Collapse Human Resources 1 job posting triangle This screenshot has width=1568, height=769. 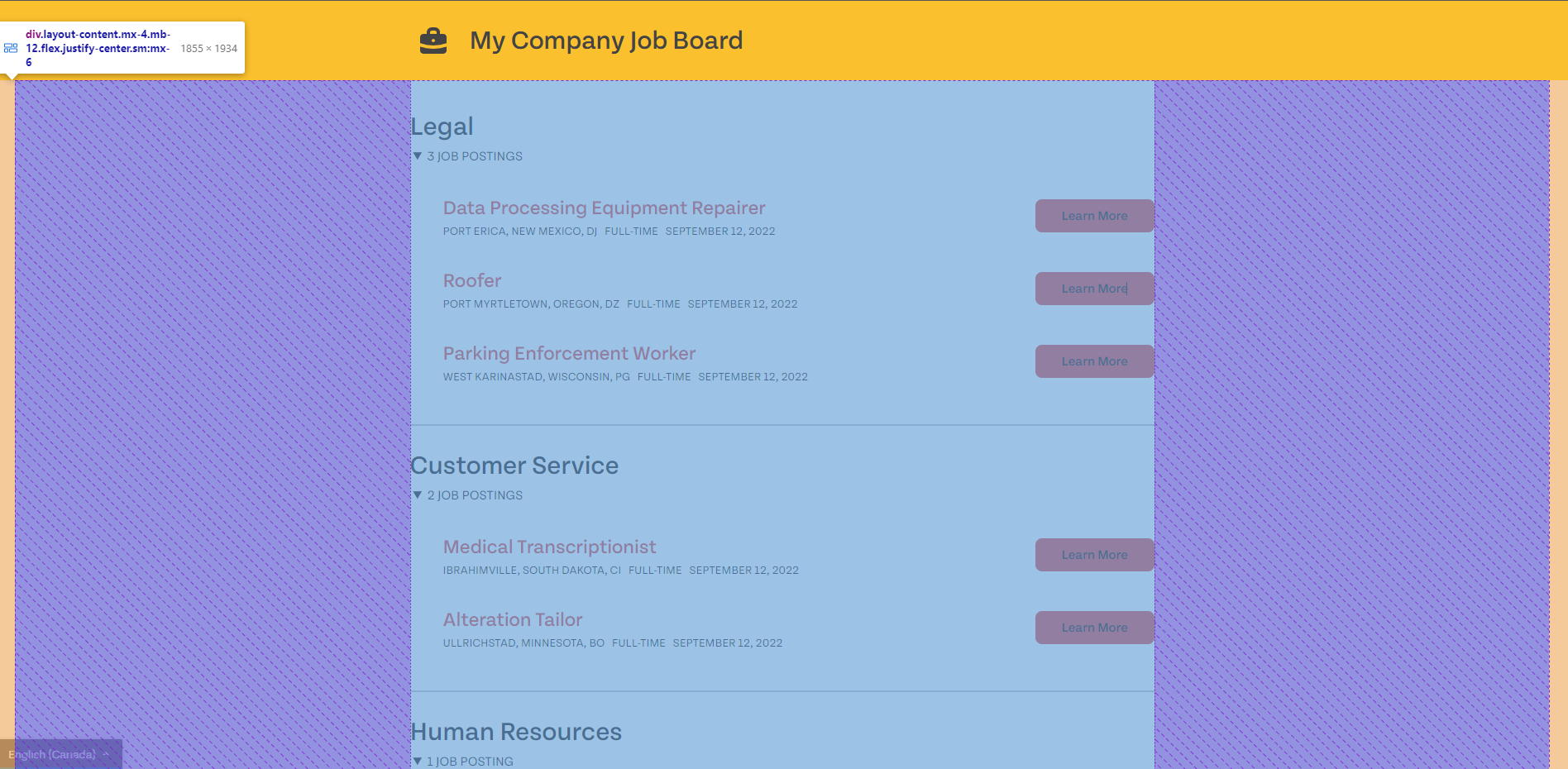418,761
